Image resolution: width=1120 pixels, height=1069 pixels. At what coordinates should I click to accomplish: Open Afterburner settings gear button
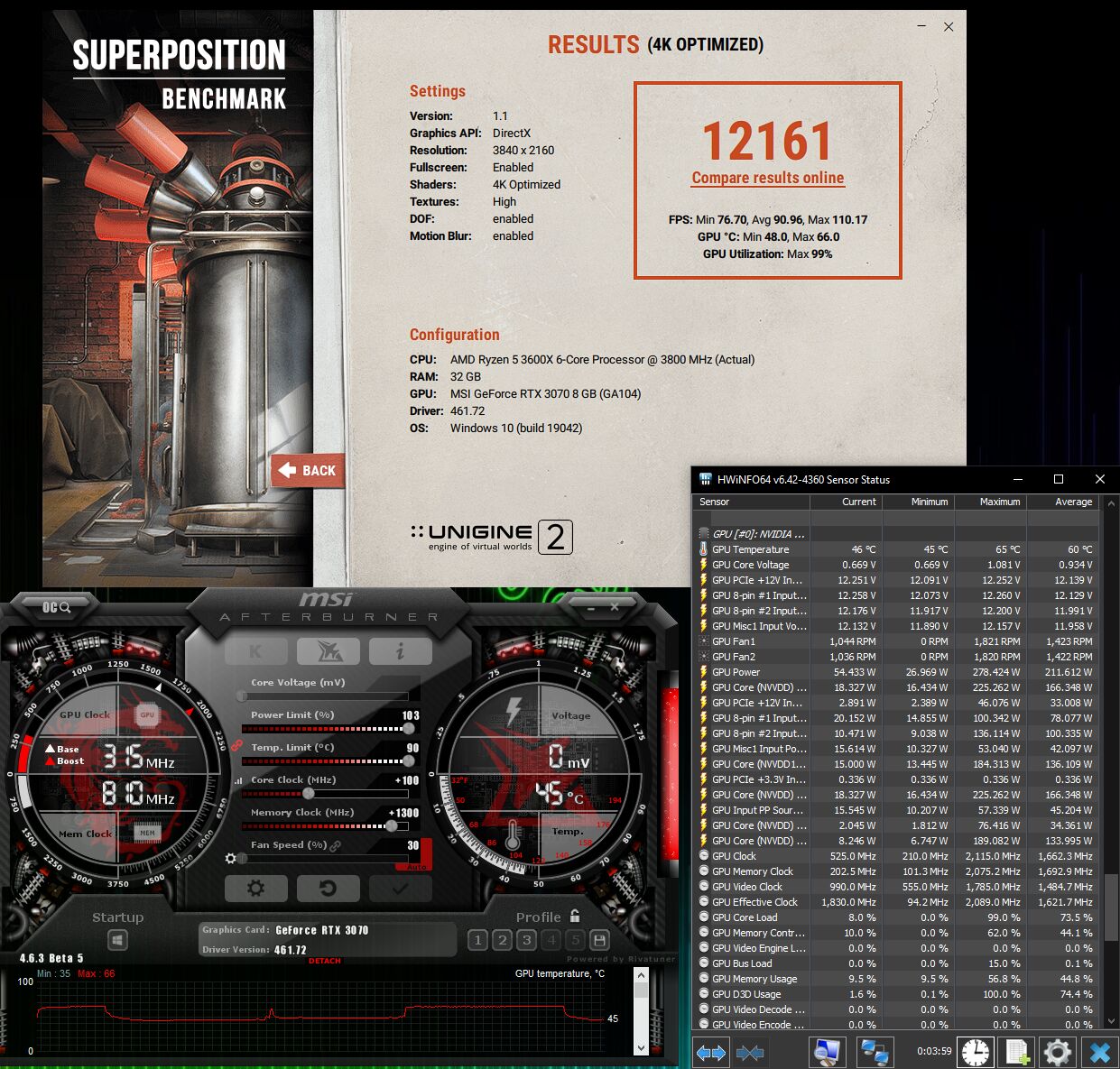(255, 889)
